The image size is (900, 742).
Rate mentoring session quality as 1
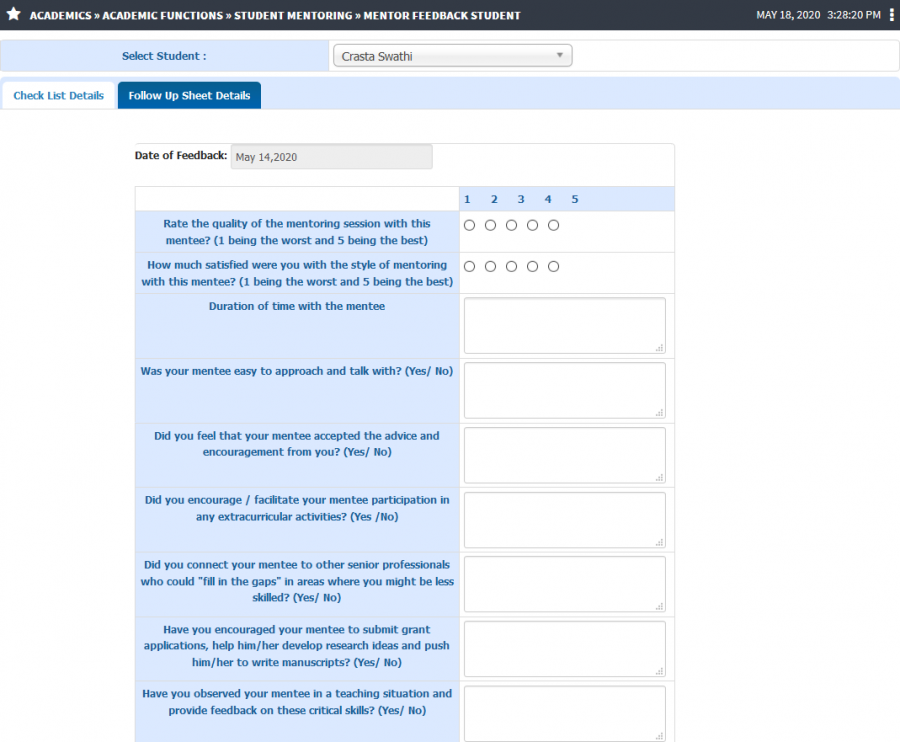pos(470,226)
